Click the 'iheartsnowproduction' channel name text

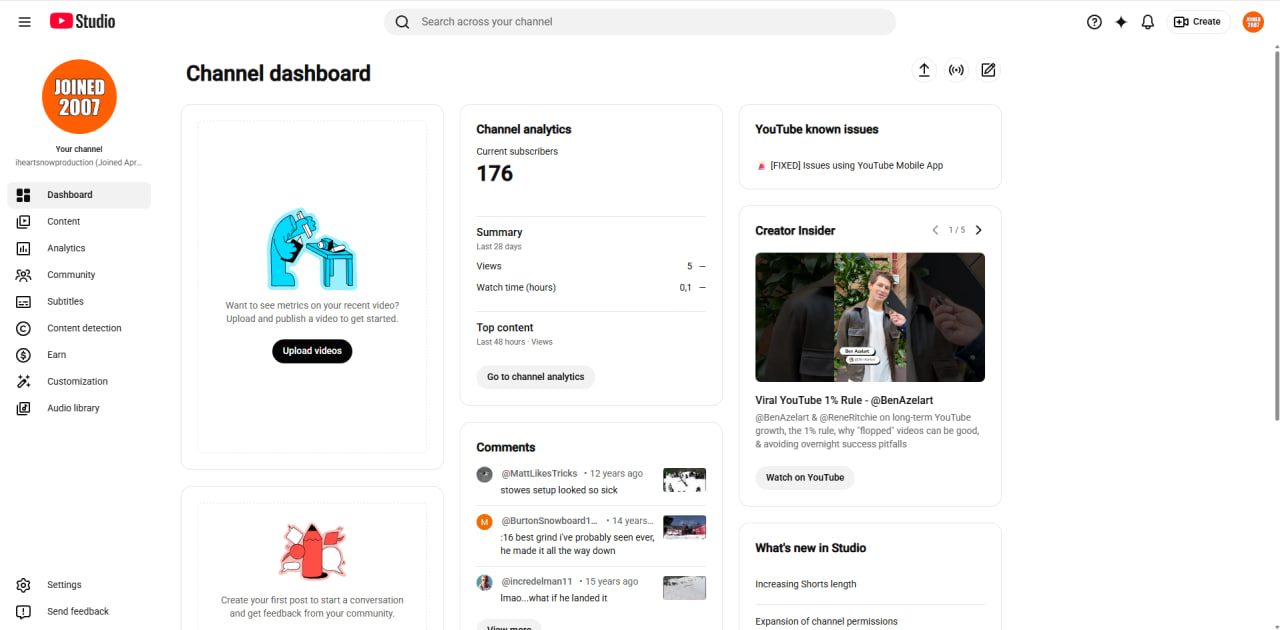point(79,162)
